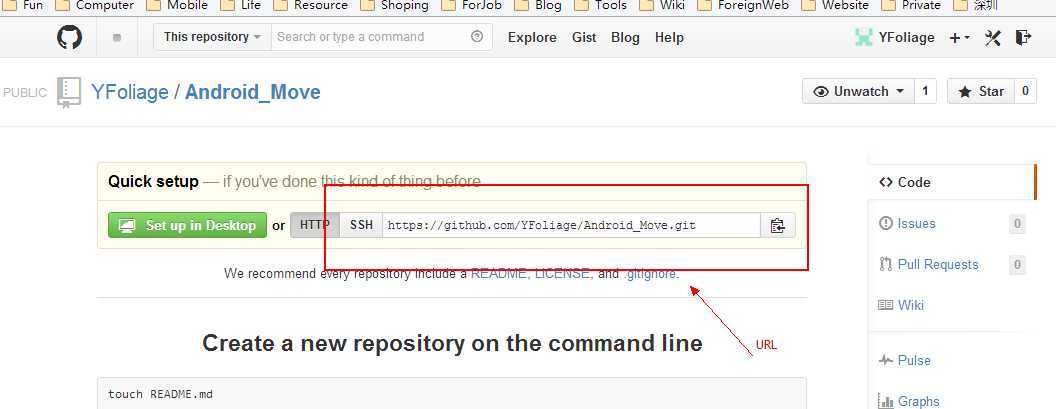View the watchers count 1
Image resolution: width=1056 pixels, height=409 pixels.
[x=925, y=92]
